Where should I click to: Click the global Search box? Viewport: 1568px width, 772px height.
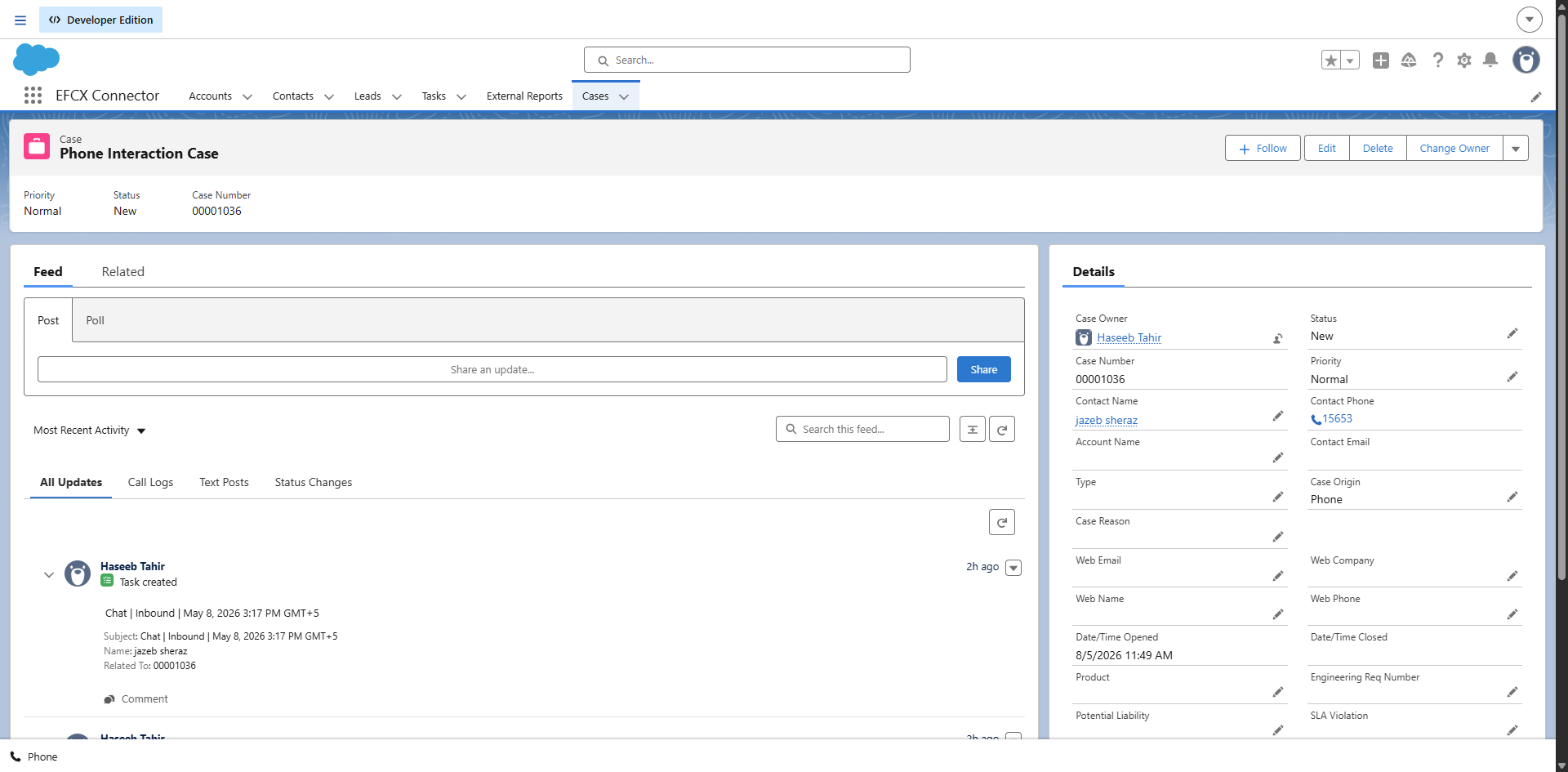[747, 60]
